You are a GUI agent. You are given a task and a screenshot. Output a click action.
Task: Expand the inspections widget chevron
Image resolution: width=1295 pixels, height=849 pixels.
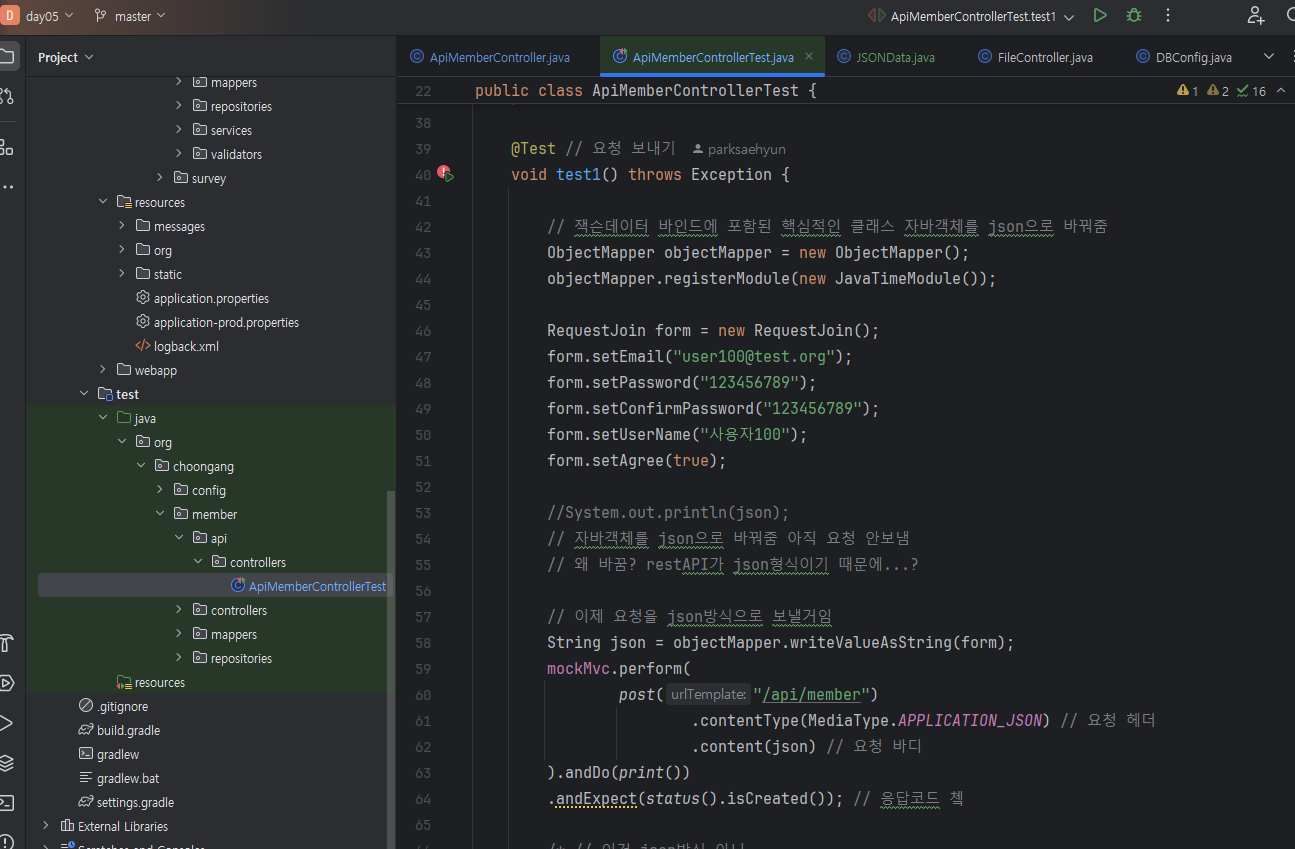click(1280, 91)
